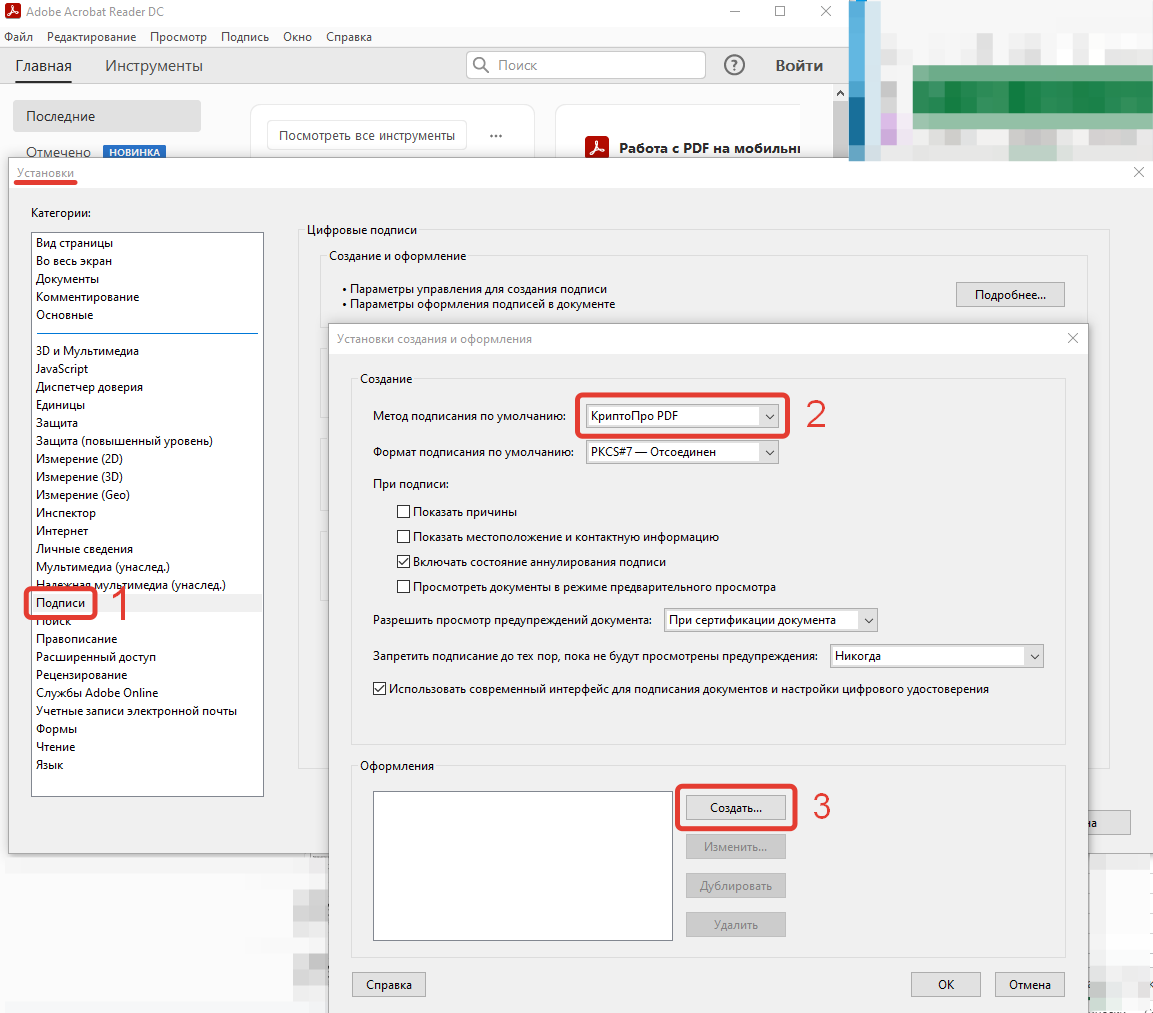Expand the Никогда dropdown
1153x1013 pixels.
click(936, 656)
